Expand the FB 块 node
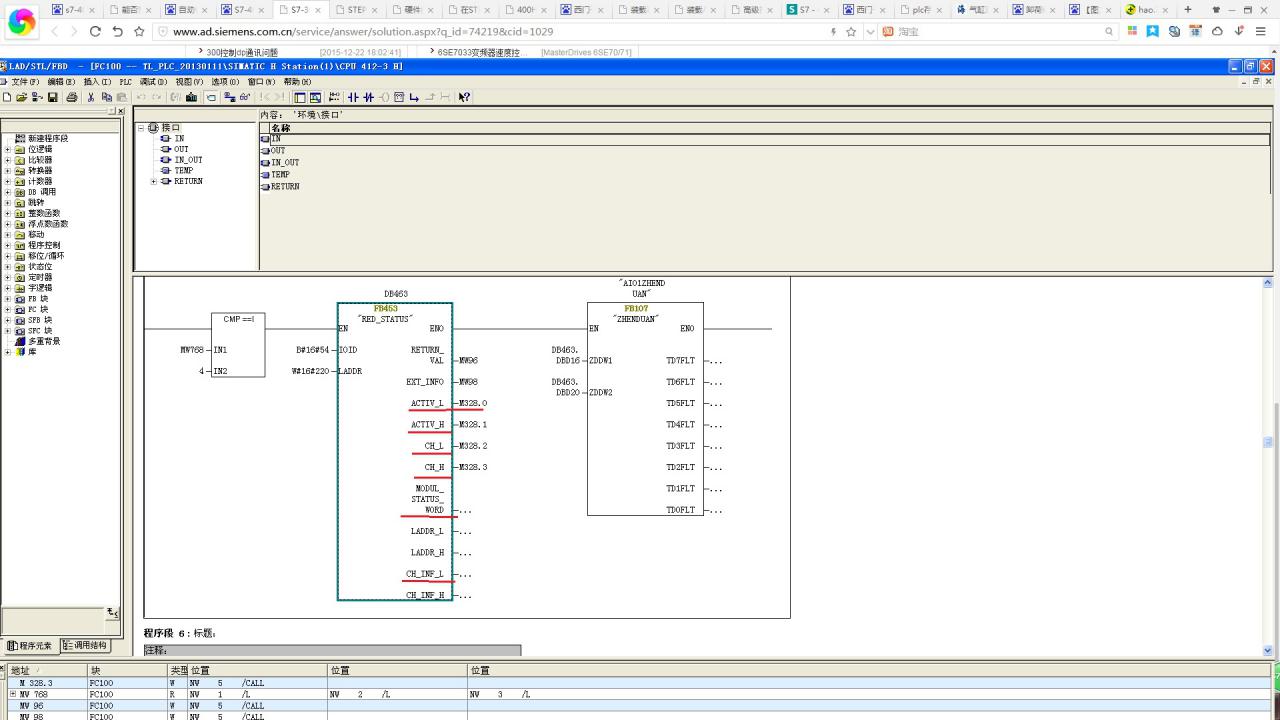The width and height of the screenshot is (1280, 720). point(8,298)
